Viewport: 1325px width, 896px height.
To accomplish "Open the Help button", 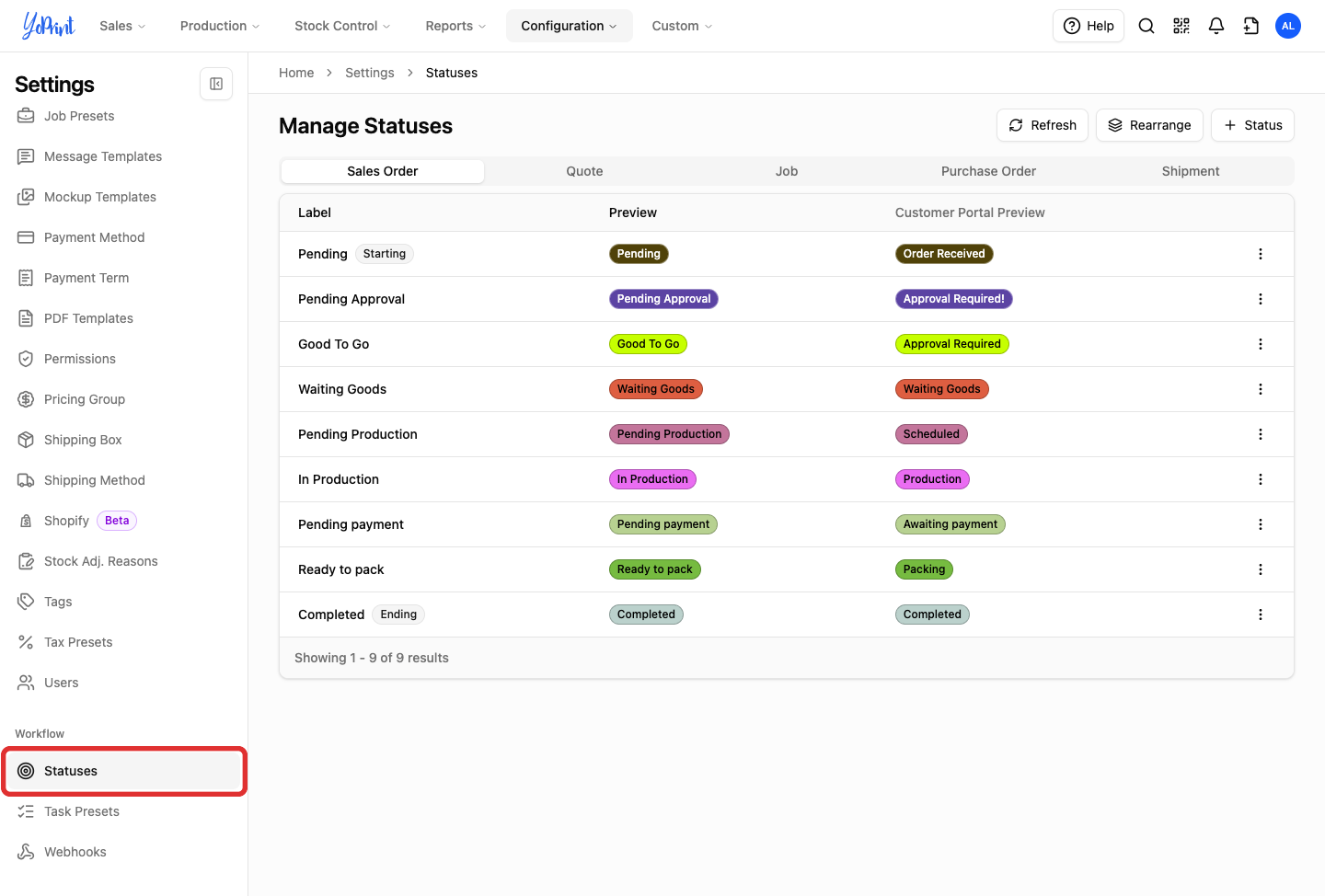I will click(1089, 26).
